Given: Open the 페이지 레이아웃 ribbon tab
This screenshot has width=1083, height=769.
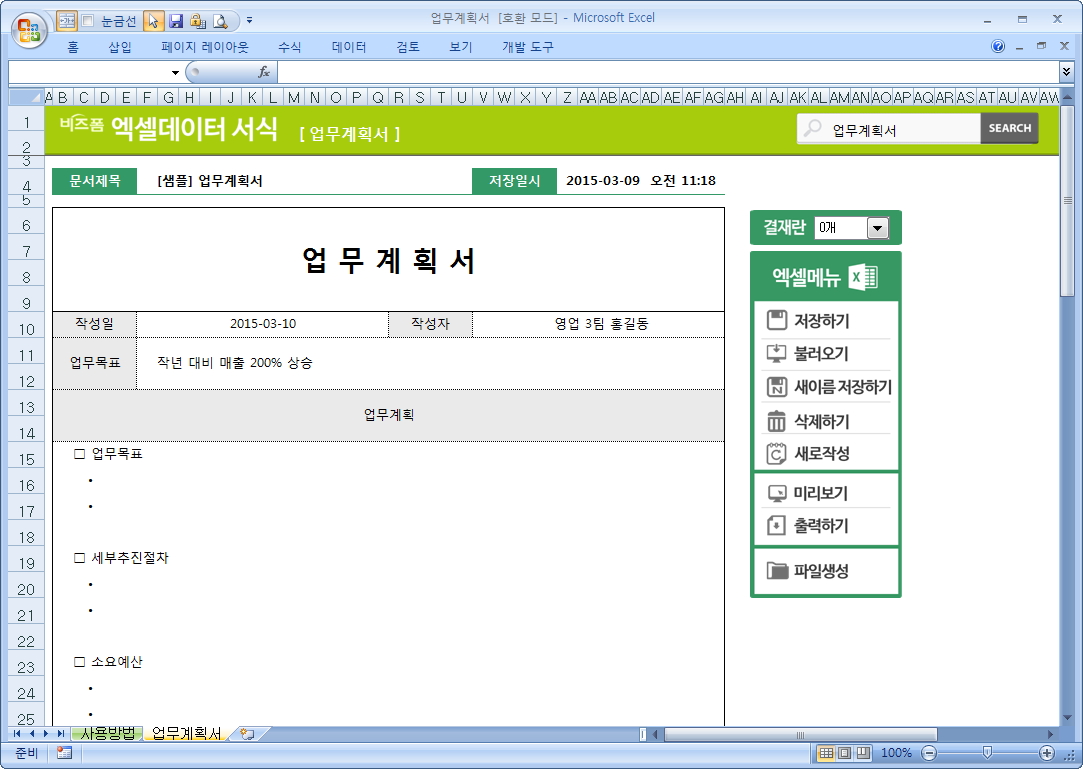Looking at the screenshot, I should click(204, 47).
